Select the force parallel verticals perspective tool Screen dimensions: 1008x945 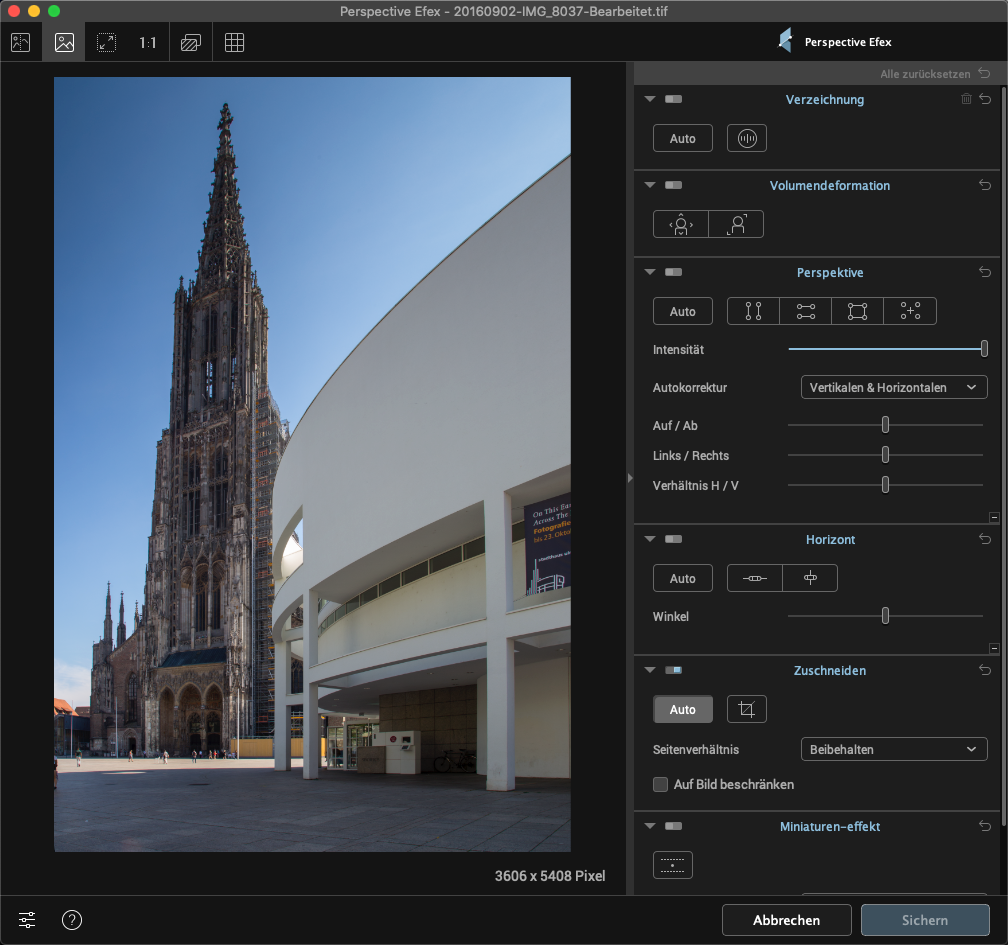753,311
